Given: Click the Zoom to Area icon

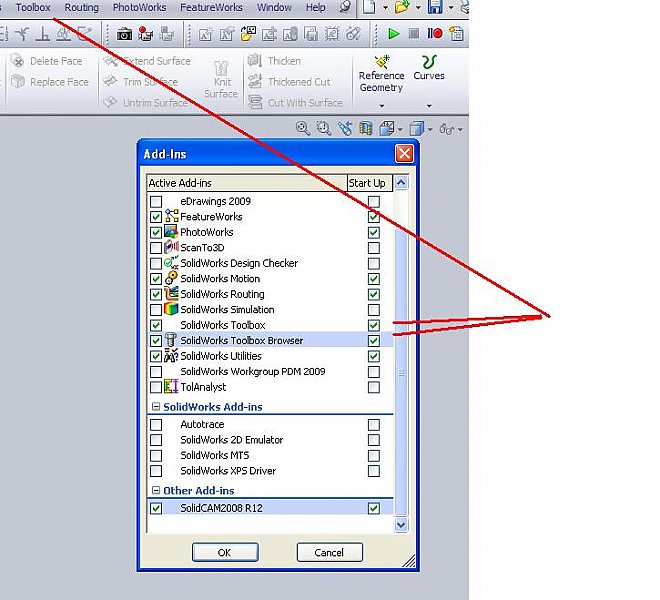Looking at the screenshot, I should tap(323, 128).
